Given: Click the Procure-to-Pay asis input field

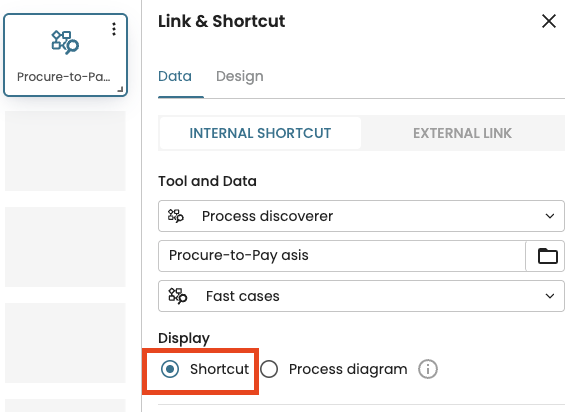Looking at the screenshot, I should click(x=342, y=256).
